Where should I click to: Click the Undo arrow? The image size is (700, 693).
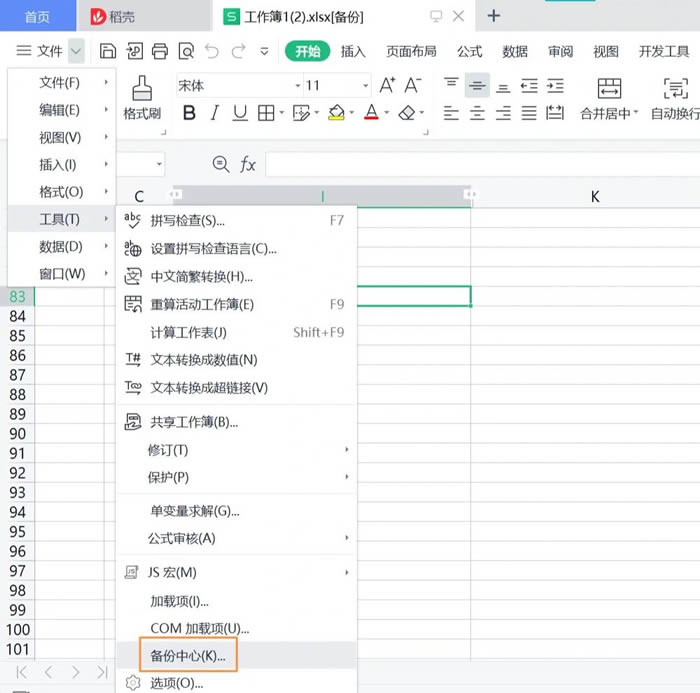point(212,51)
